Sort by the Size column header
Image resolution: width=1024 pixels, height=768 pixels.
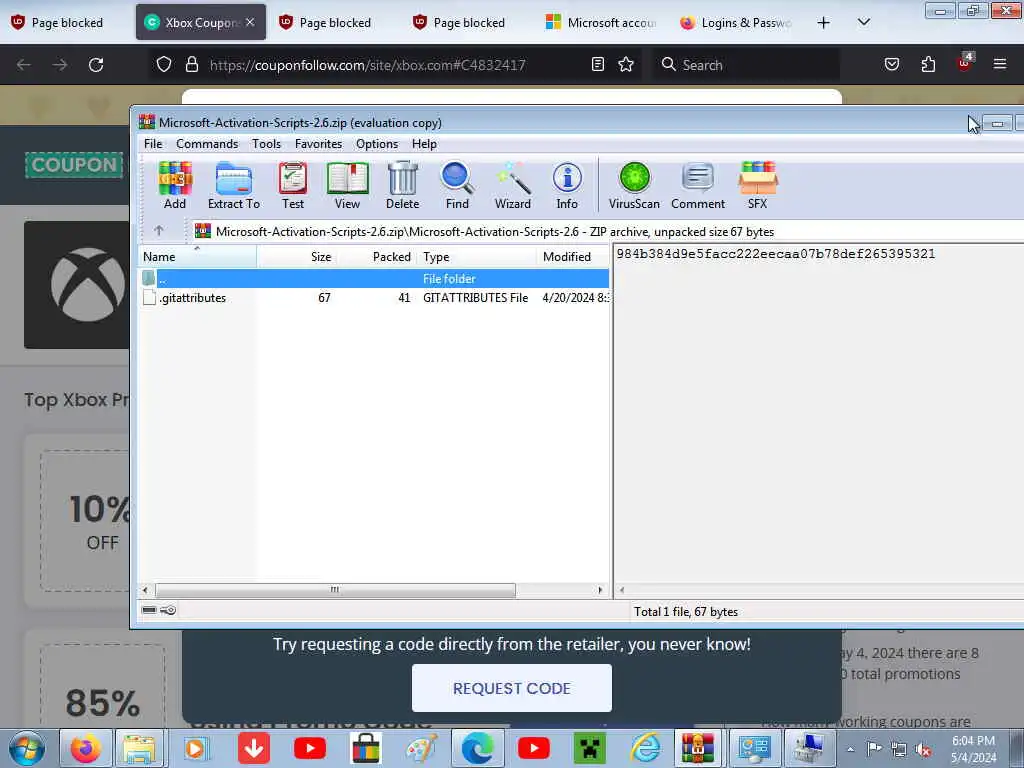coord(296,257)
